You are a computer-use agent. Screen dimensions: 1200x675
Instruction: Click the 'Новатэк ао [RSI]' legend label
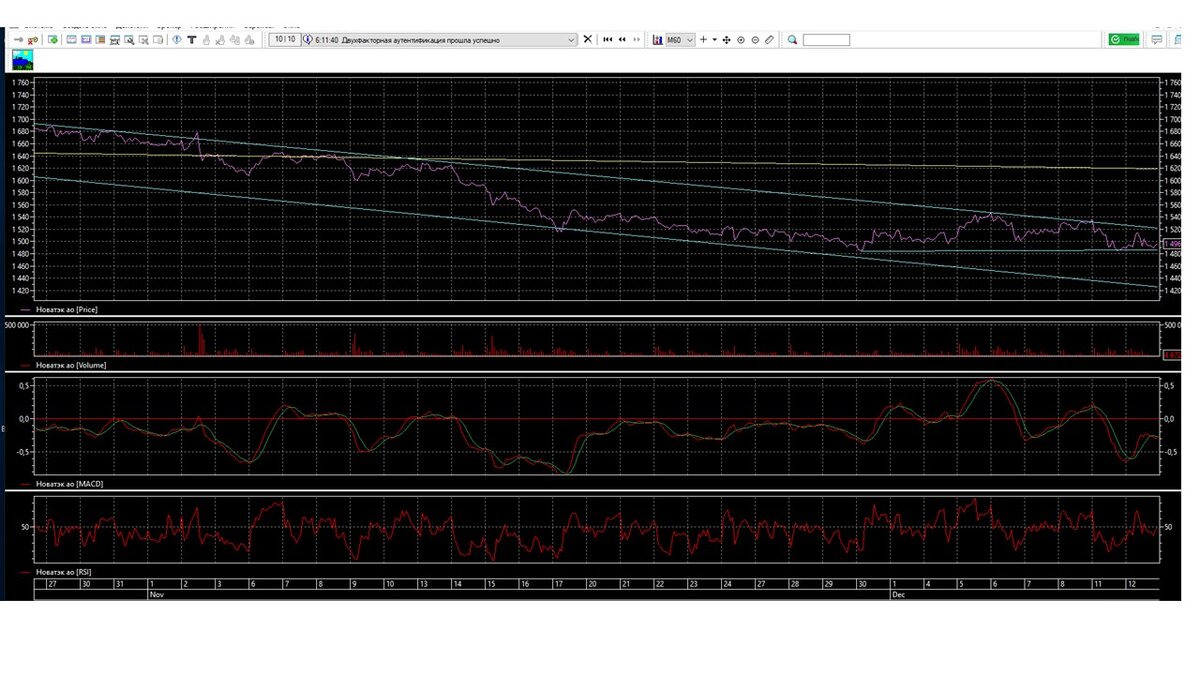click(65, 572)
